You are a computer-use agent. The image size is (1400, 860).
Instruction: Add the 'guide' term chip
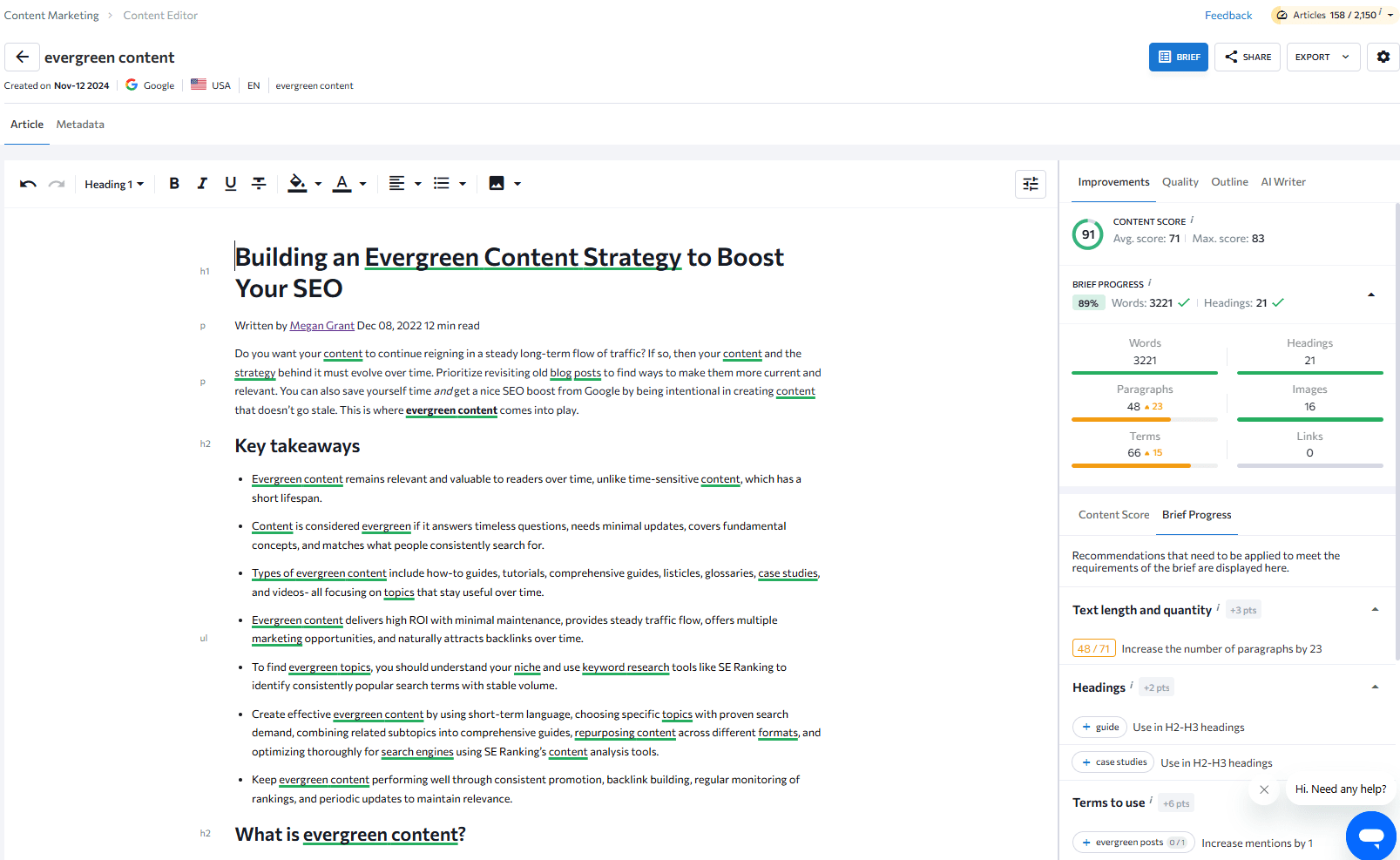(x=1099, y=727)
